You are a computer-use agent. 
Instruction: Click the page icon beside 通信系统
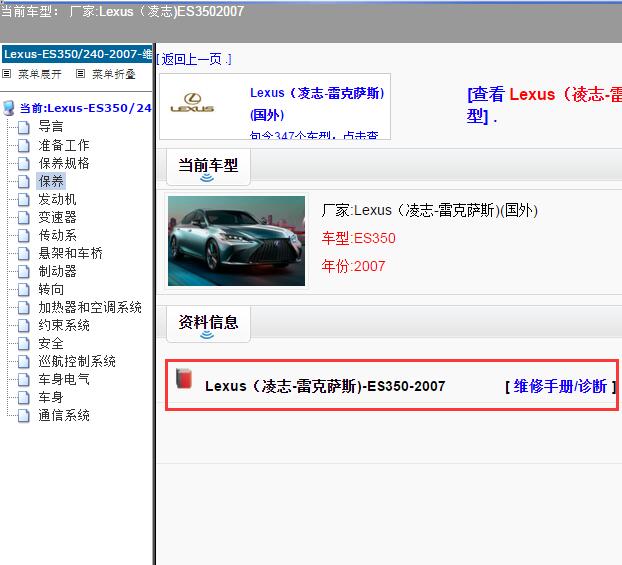[x=24, y=415]
